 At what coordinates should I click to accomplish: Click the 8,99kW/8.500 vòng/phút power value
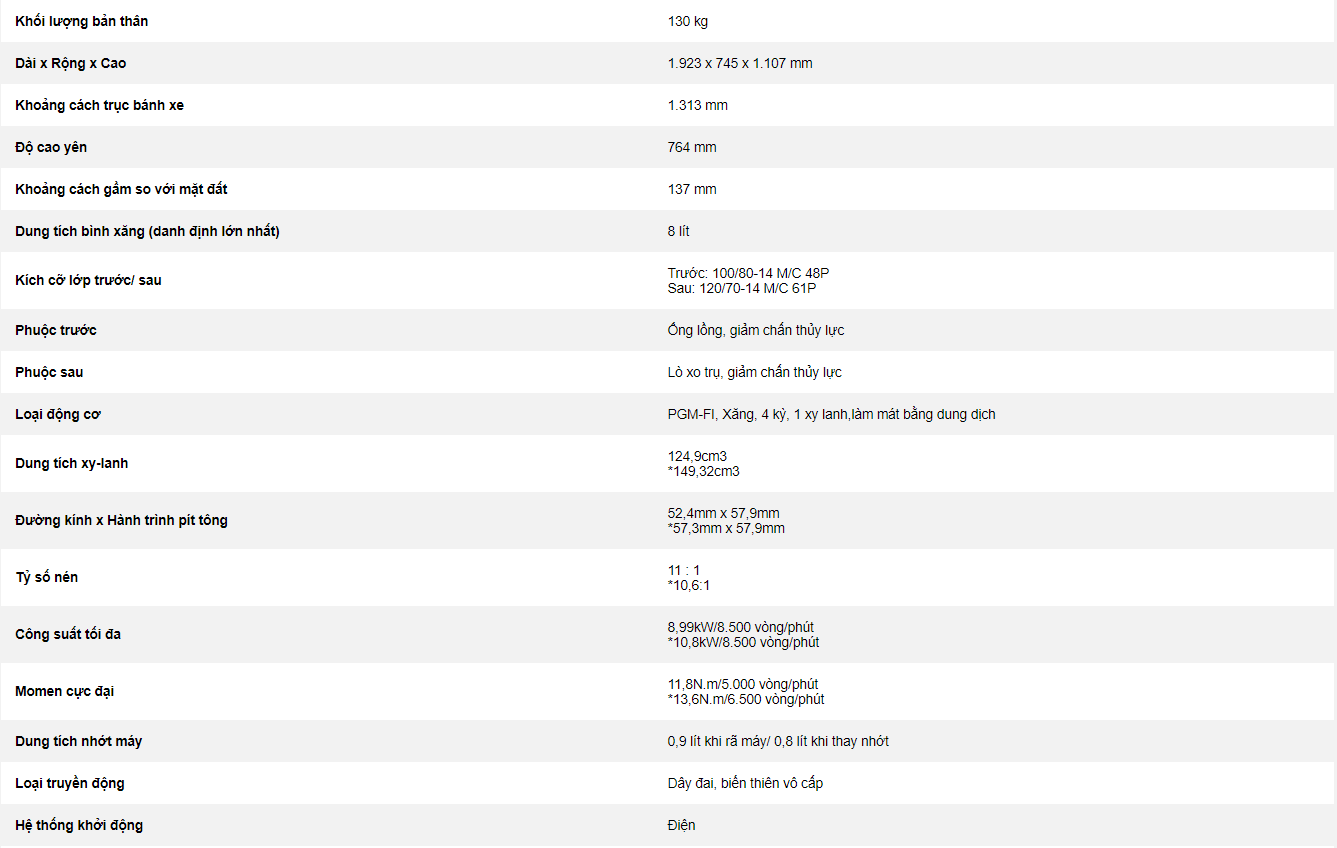pyautogui.click(x=741, y=627)
